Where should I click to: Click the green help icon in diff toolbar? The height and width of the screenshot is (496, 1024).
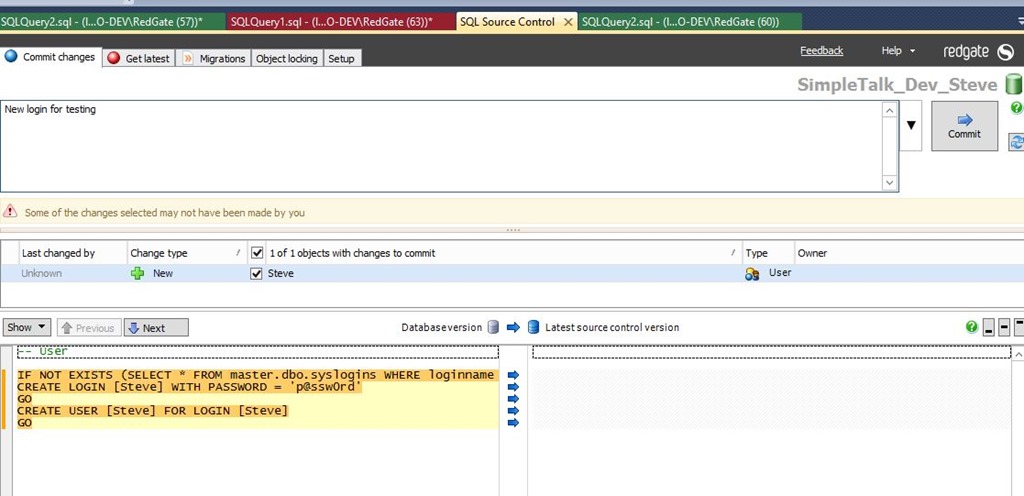click(x=971, y=327)
